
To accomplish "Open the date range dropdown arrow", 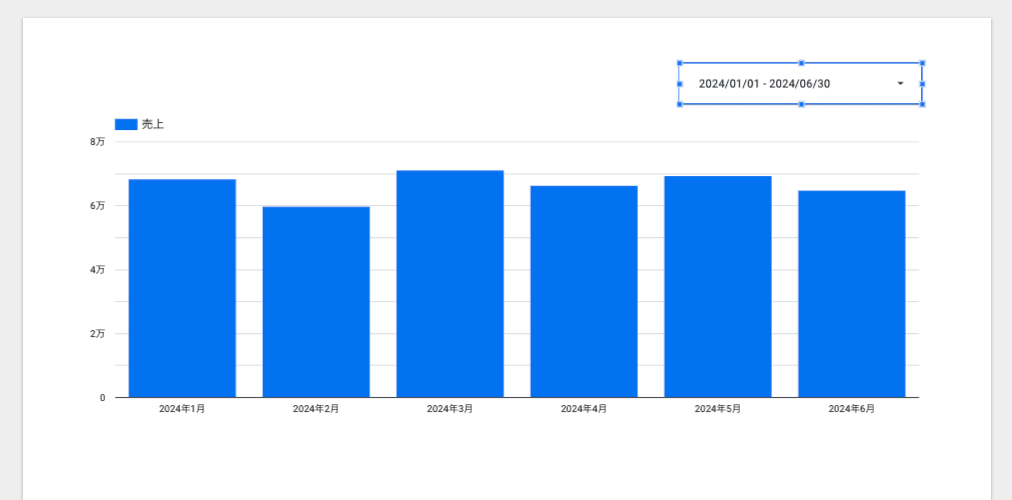I will [900, 83].
